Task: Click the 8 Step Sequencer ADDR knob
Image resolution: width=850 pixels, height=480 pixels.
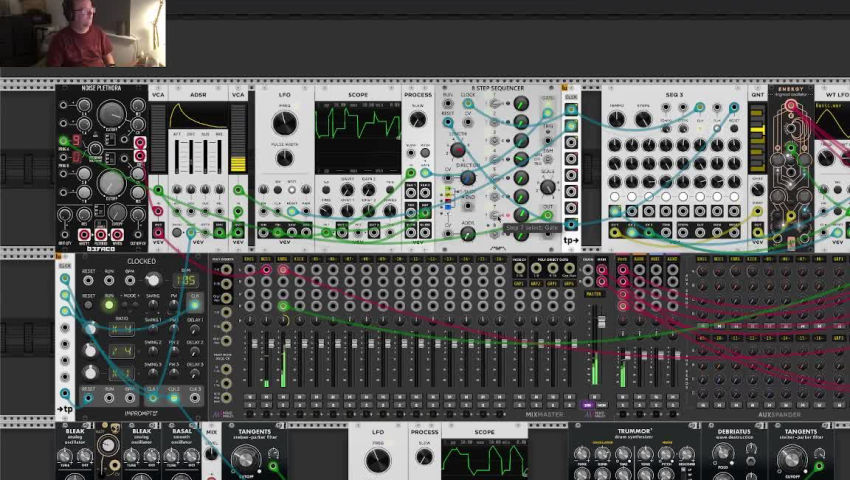Action: coord(468,234)
